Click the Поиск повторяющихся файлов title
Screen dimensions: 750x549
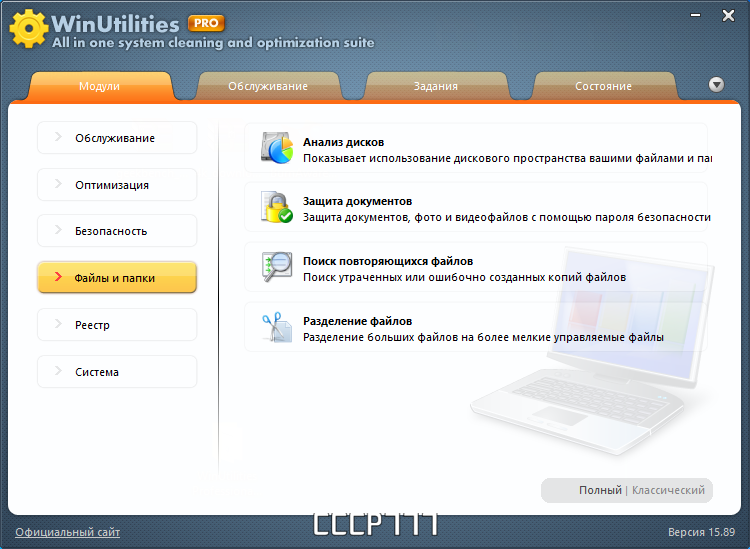(x=388, y=261)
